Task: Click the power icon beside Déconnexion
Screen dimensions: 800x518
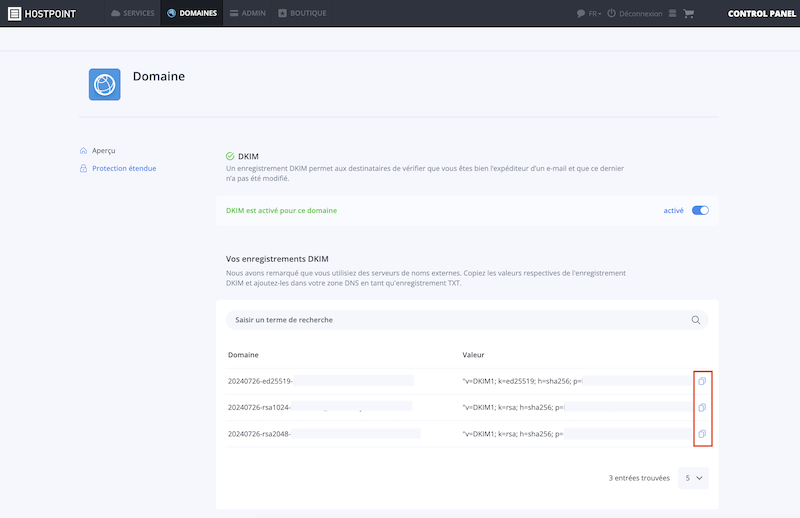Action: [611, 13]
